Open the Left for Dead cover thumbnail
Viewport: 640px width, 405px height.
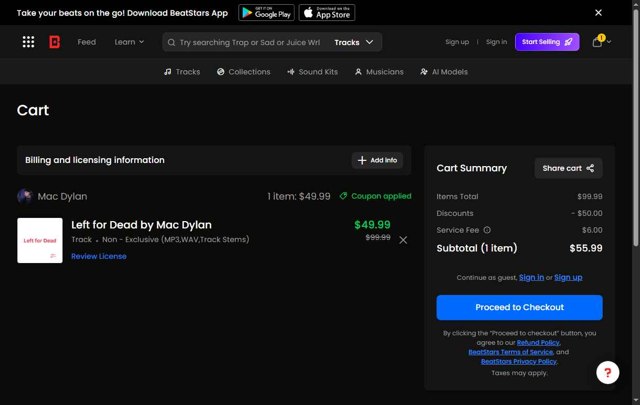point(40,240)
